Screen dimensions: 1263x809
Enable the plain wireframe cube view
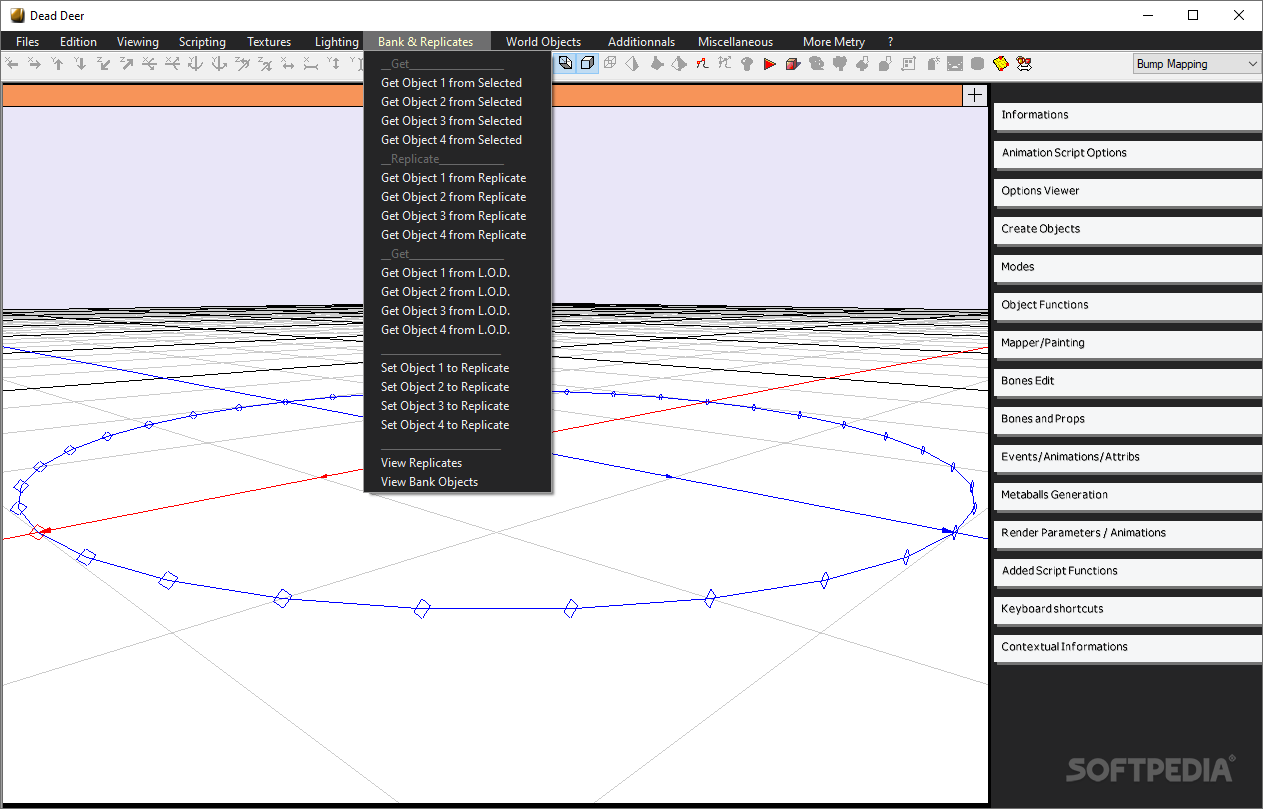(x=587, y=63)
